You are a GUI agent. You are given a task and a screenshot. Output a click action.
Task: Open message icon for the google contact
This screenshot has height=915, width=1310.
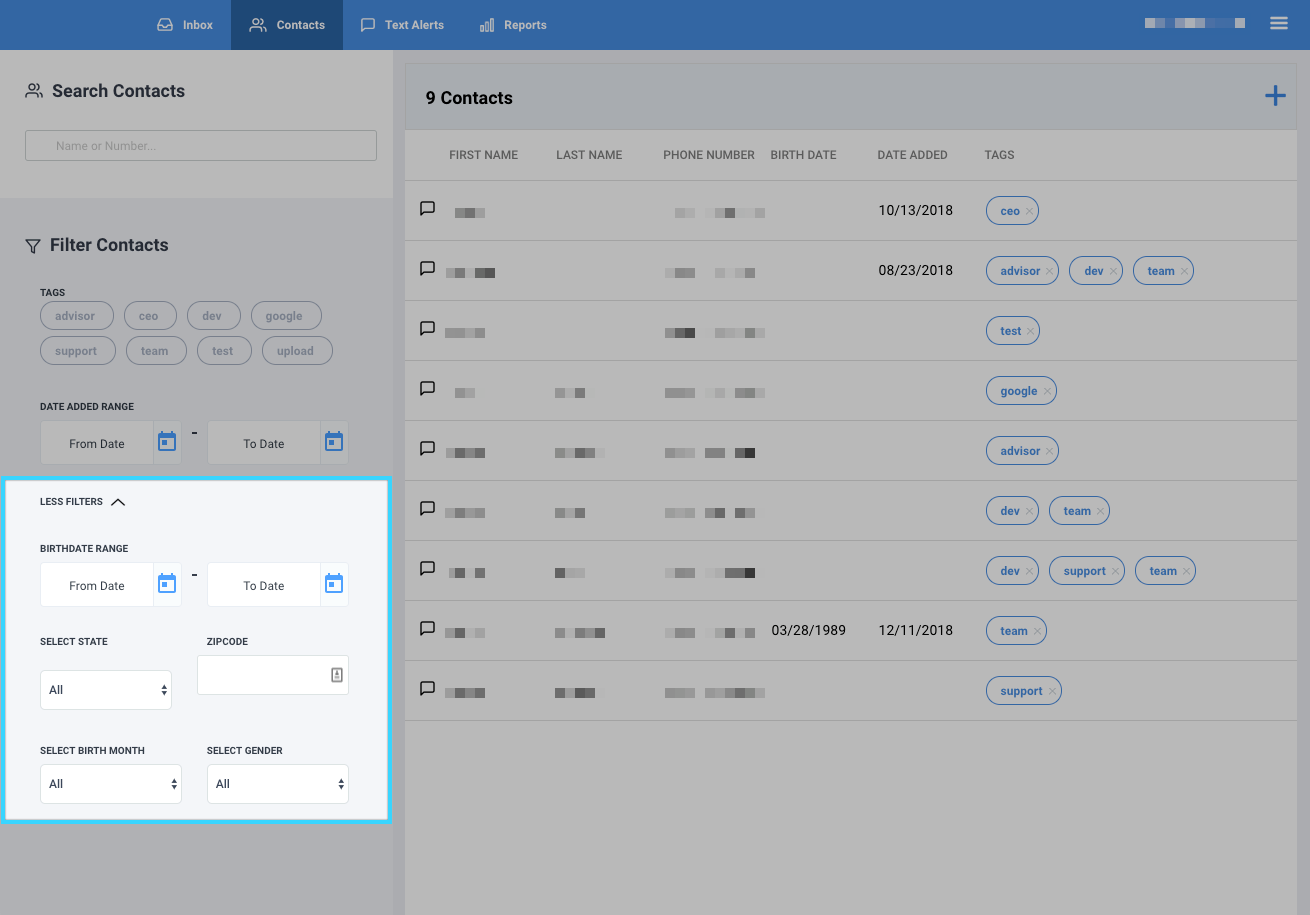[427, 389]
